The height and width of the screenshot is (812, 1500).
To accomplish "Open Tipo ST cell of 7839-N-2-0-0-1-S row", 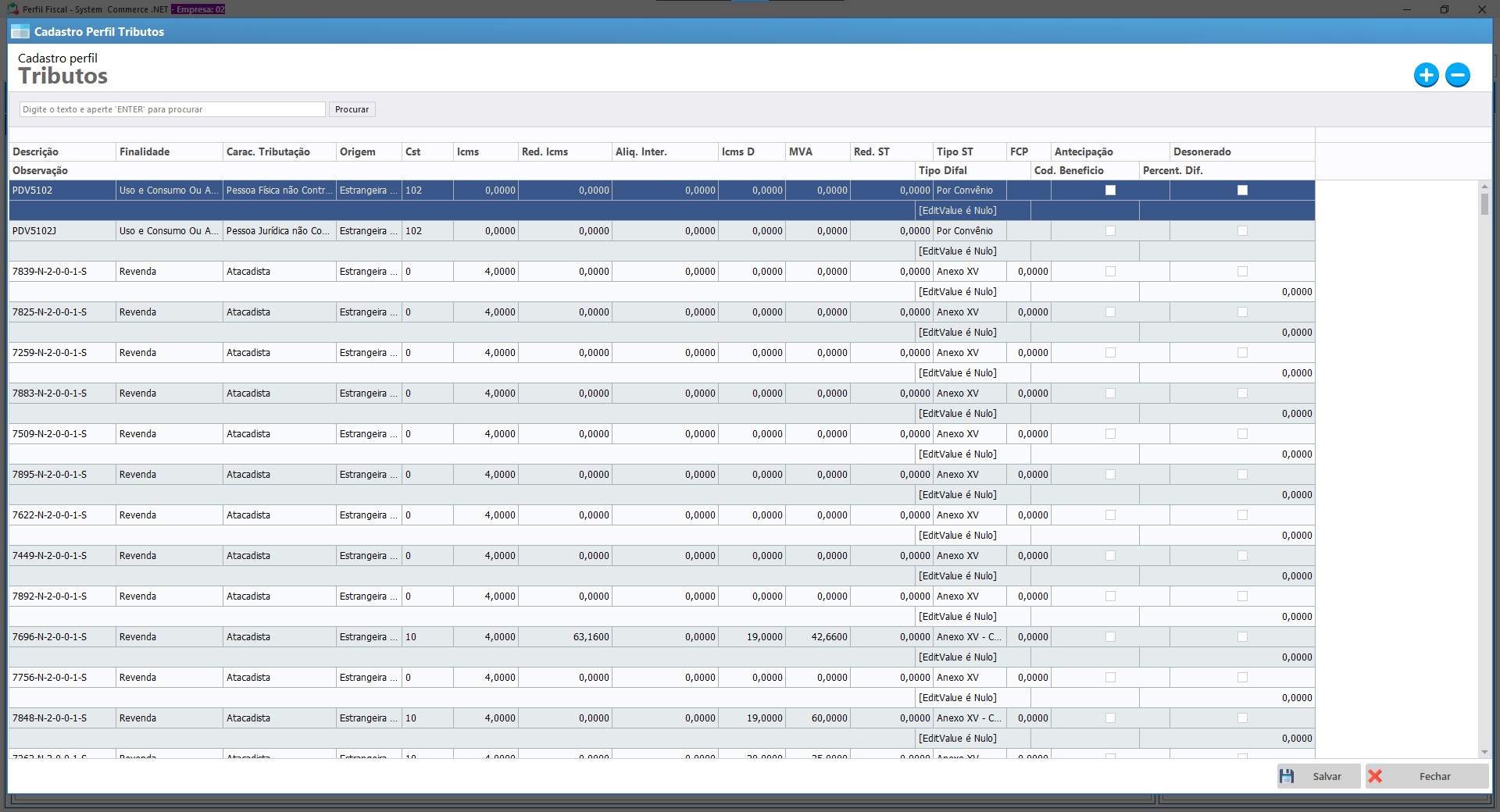I will 969,272.
